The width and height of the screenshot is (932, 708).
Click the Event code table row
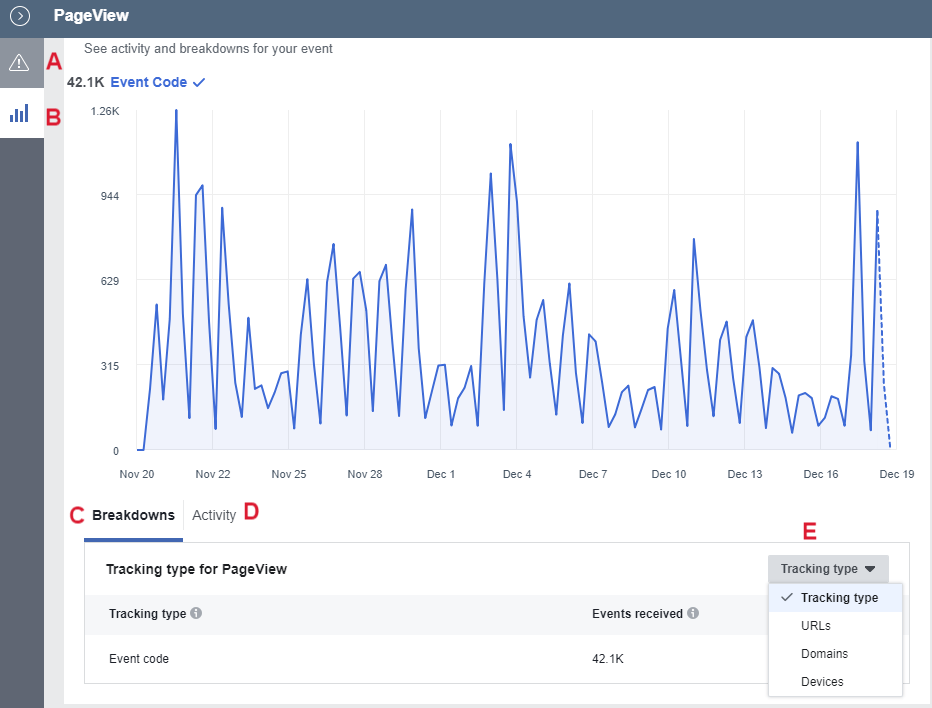(x=139, y=659)
